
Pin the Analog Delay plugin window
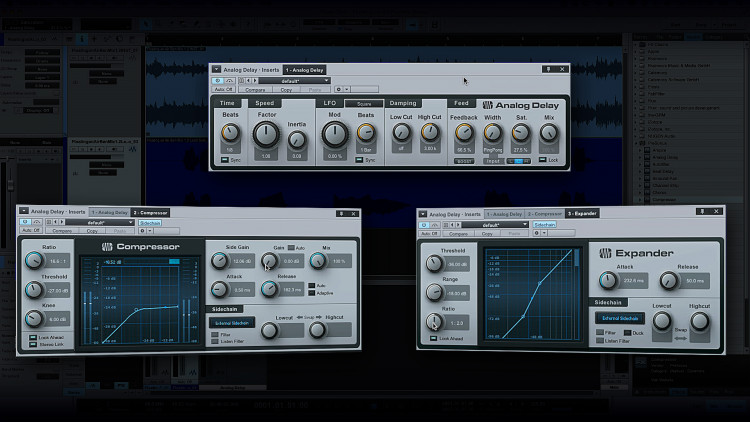coord(548,69)
